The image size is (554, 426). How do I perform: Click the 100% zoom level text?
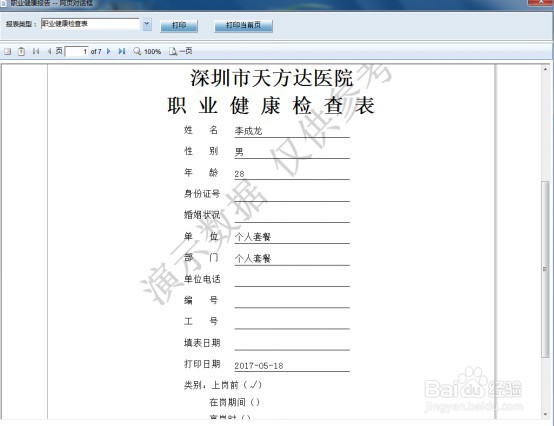point(152,52)
